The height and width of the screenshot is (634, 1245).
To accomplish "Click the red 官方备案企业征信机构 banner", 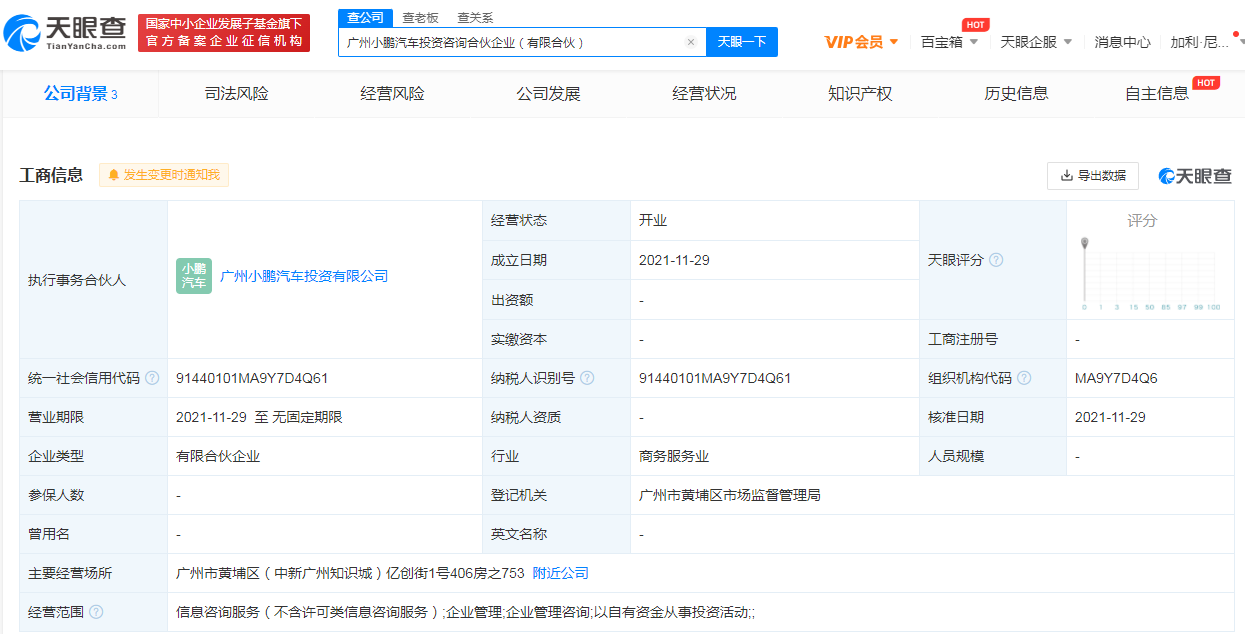I will coord(224,33).
